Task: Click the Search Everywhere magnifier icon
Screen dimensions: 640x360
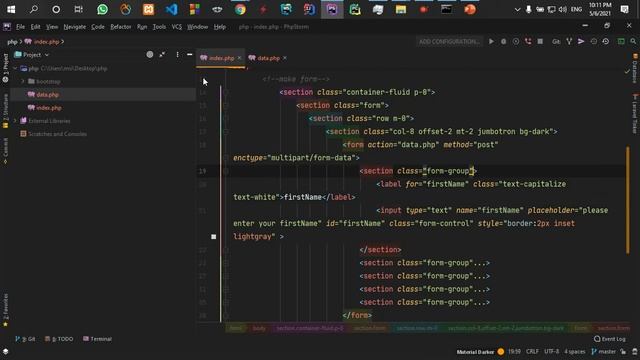Action: coord(633,42)
